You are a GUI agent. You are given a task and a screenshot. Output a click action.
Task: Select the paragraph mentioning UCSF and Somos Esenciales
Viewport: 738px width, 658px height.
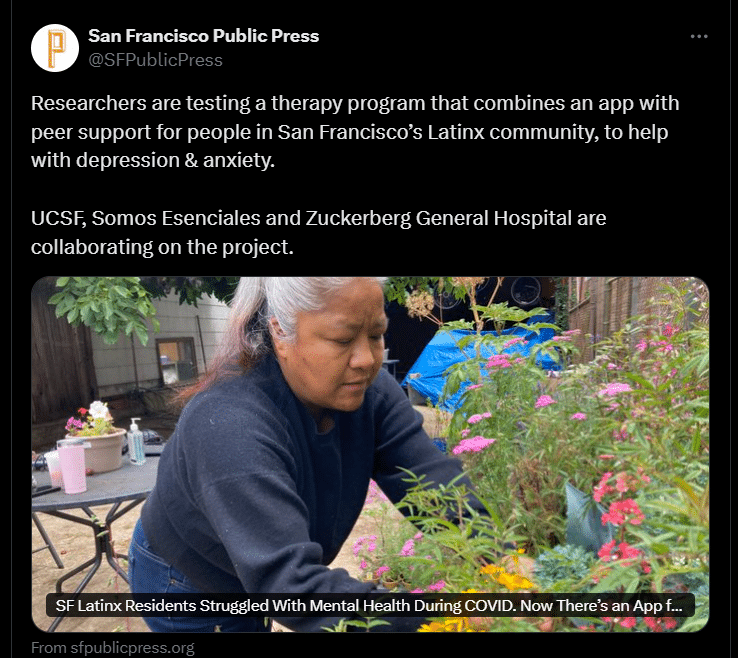(x=319, y=232)
